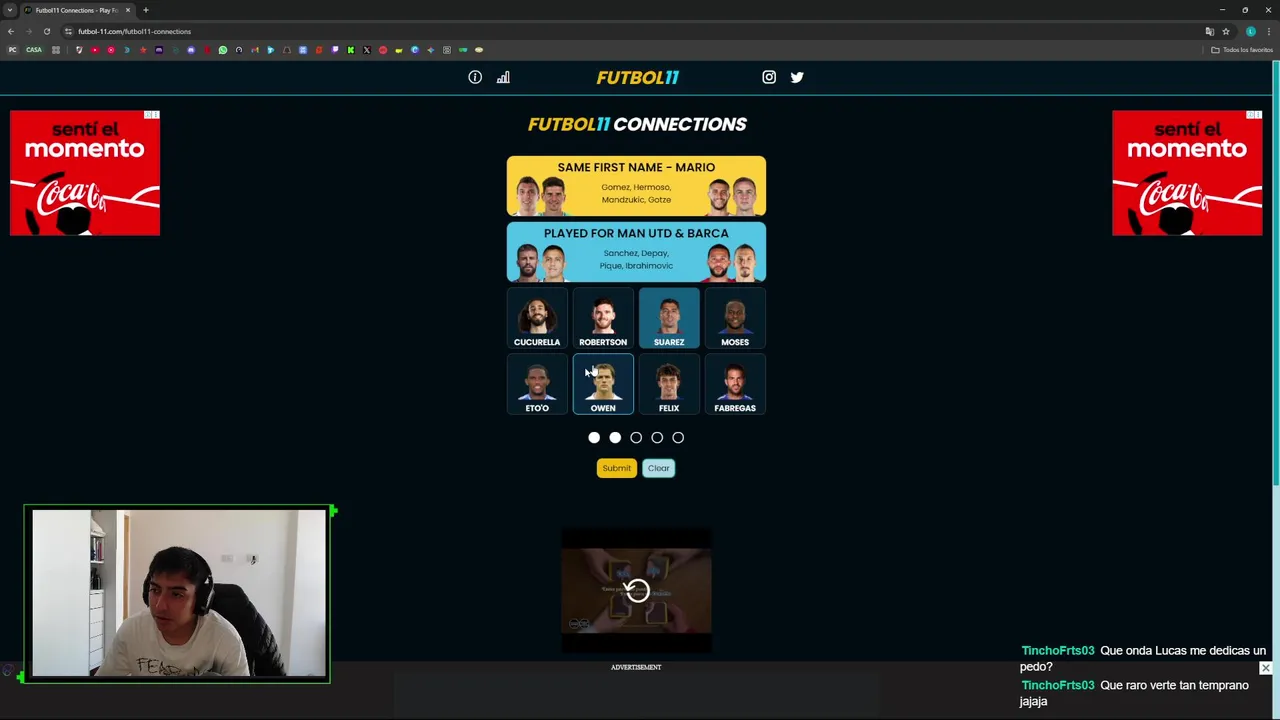Select the Eto'o player card
This screenshot has height=720, width=1280.
537,385
